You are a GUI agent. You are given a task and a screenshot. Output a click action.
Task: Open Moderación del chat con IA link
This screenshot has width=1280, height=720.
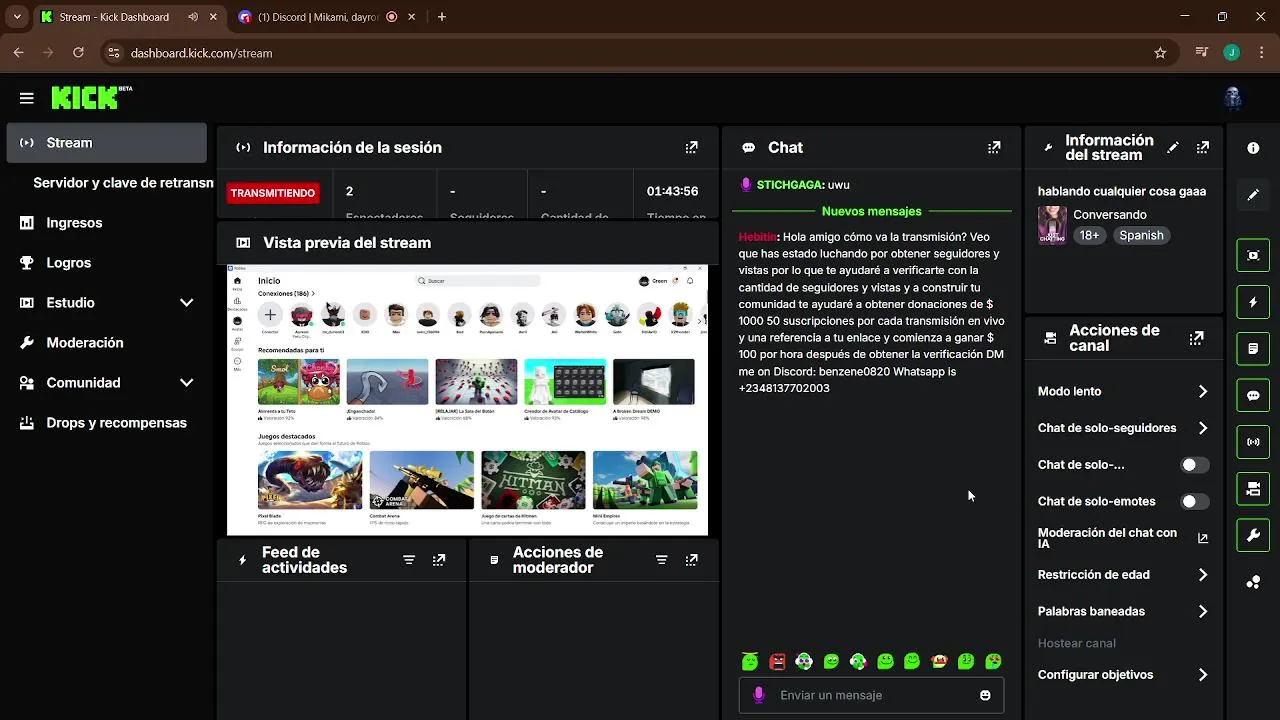(1123, 538)
